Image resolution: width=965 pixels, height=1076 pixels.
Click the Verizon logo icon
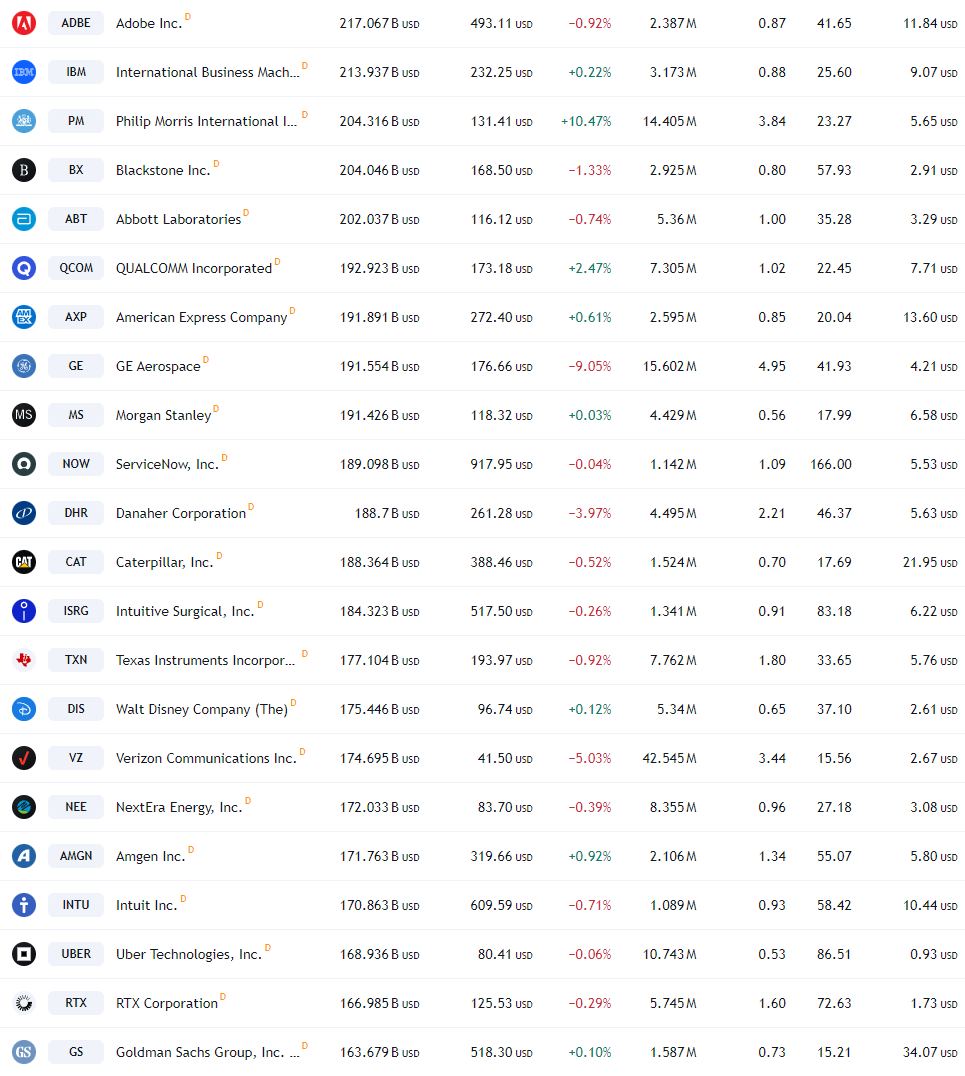(24, 758)
